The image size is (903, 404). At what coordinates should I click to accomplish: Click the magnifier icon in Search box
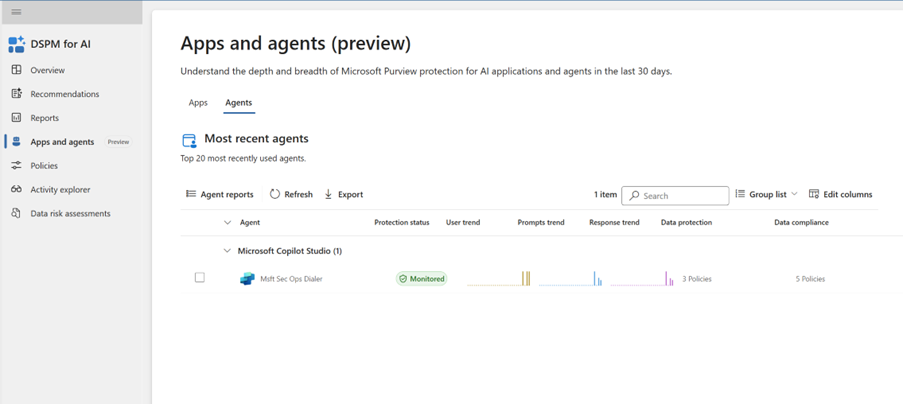click(x=634, y=196)
